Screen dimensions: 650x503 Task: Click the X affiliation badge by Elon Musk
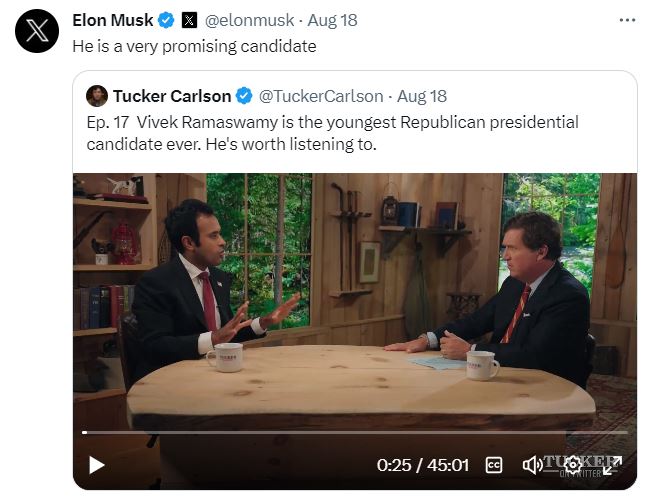pos(189,20)
